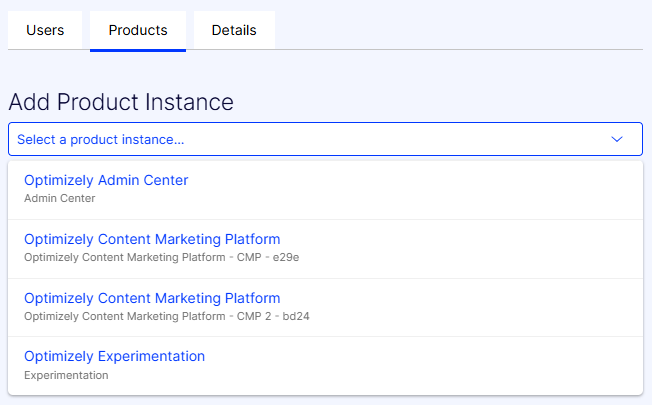Choose Optimizely Admin Center option
This screenshot has width=652, height=405.
[x=325, y=190]
